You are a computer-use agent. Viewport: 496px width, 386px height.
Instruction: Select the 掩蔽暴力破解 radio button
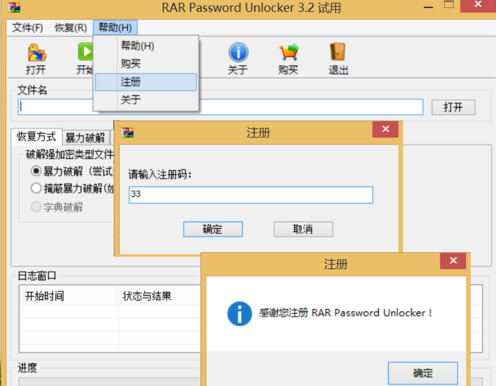point(36,188)
